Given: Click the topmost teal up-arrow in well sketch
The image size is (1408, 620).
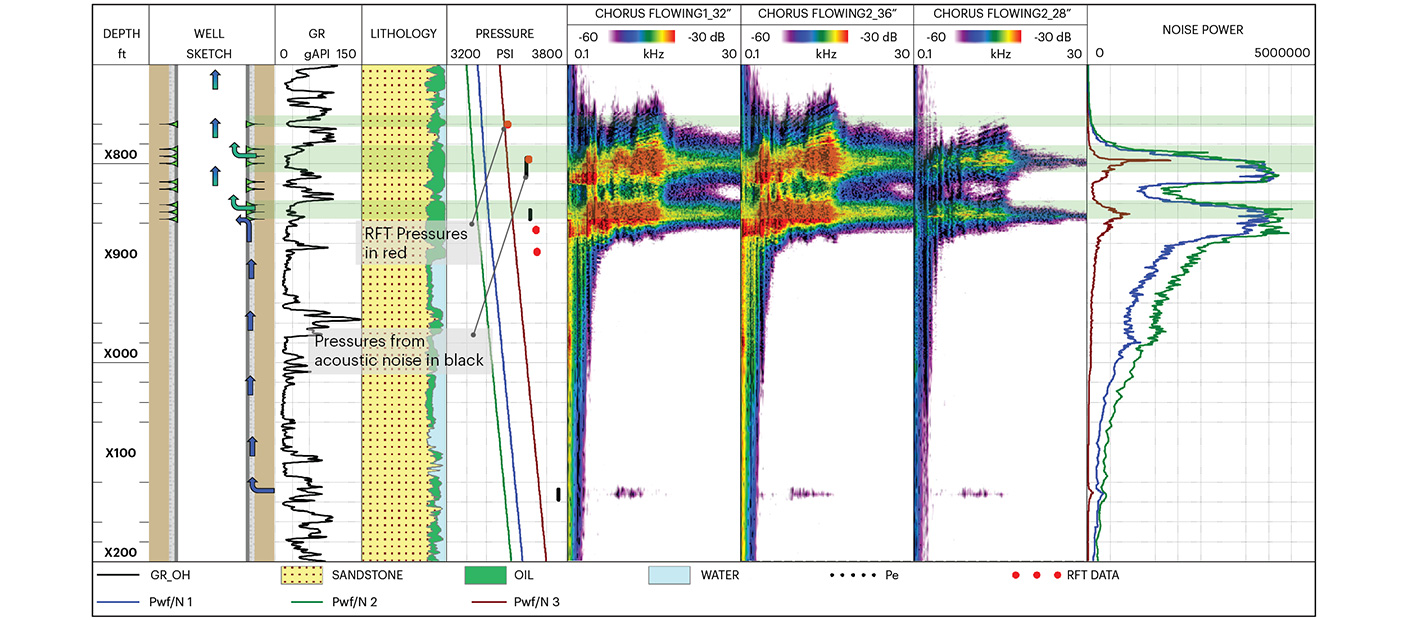Looking at the screenshot, I should (214, 81).
